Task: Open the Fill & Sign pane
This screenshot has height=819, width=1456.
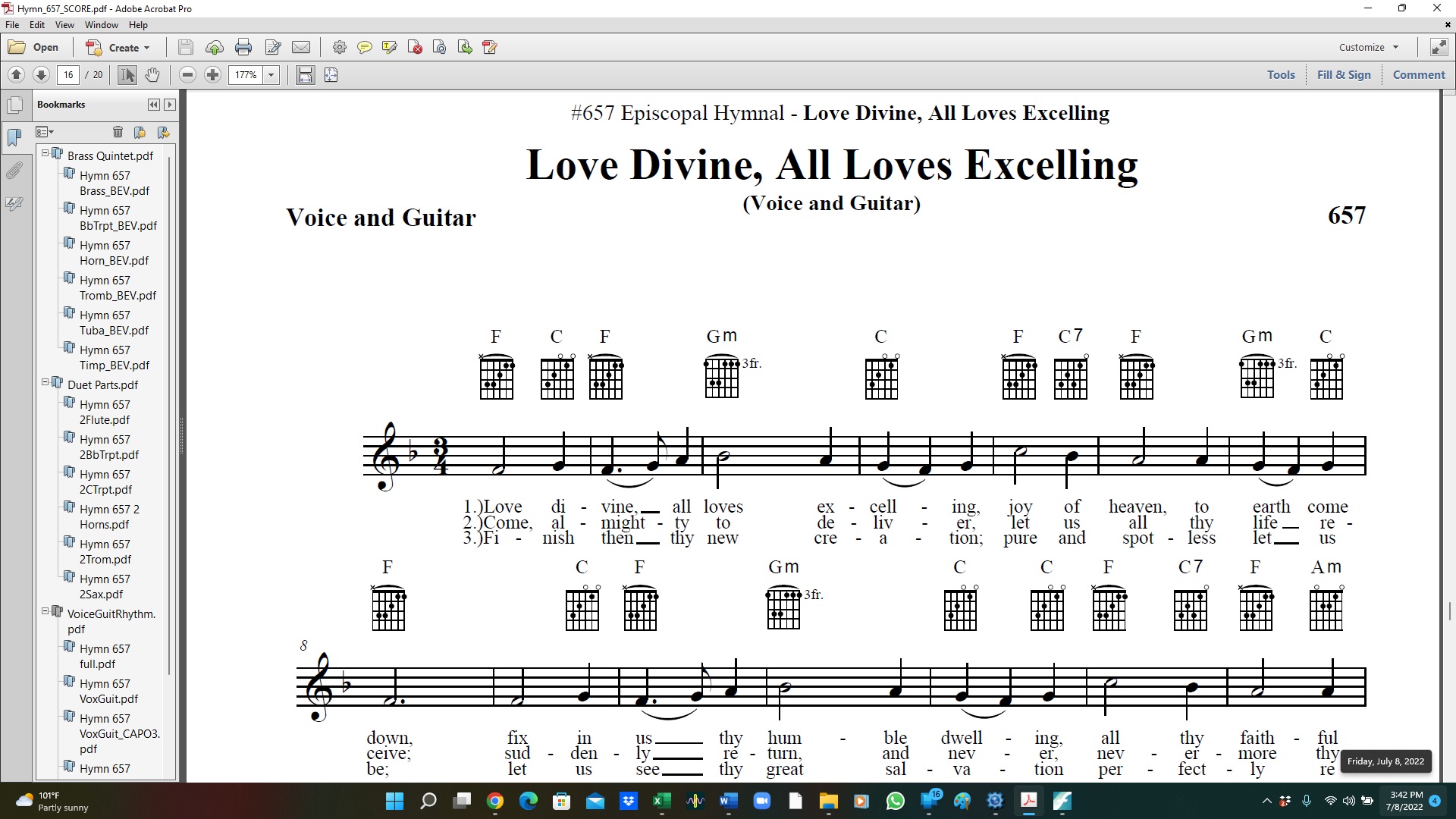Action: (x=1344, y=74)
